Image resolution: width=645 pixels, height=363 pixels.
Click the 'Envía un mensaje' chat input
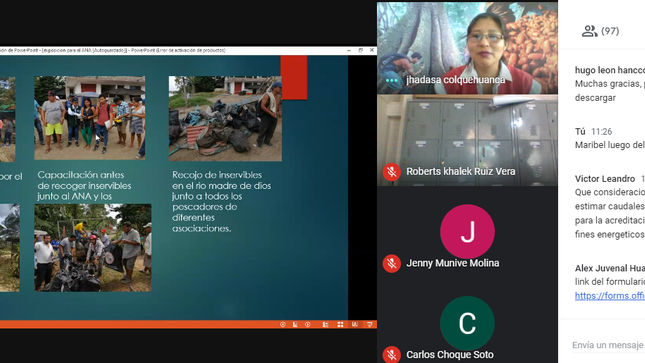[x=608, y=345]
